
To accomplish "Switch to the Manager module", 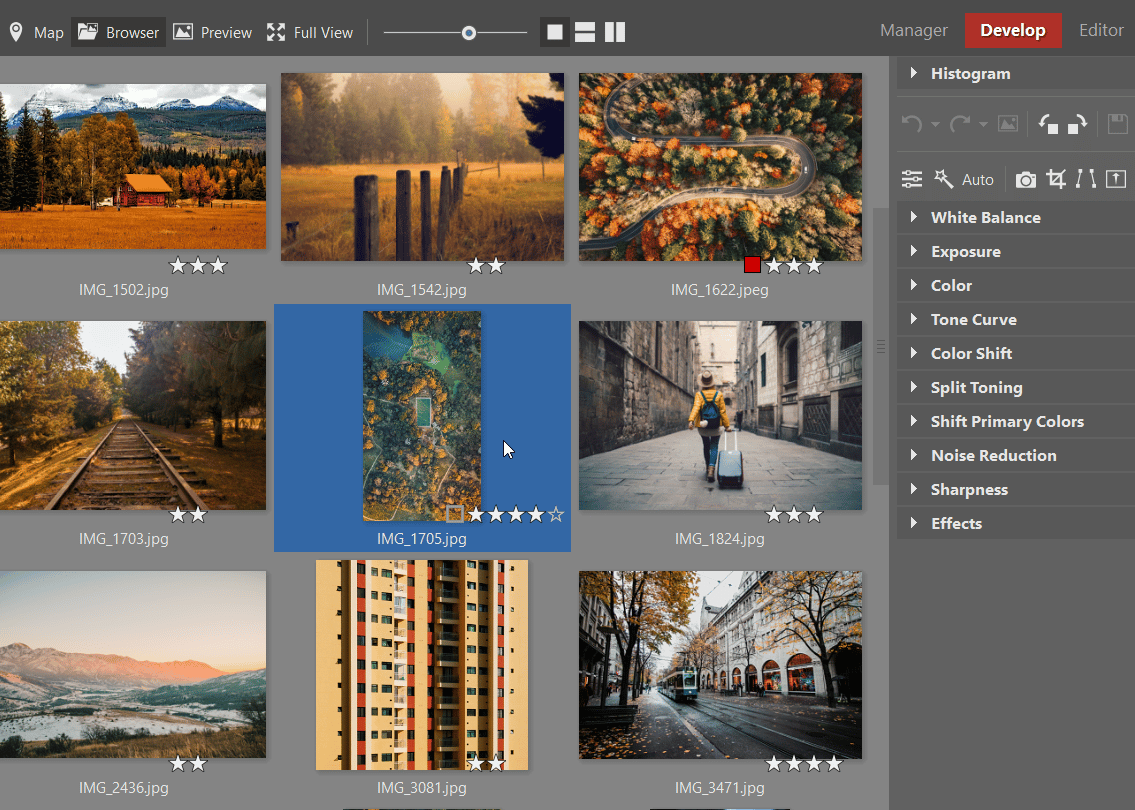I will click(913, 30).
